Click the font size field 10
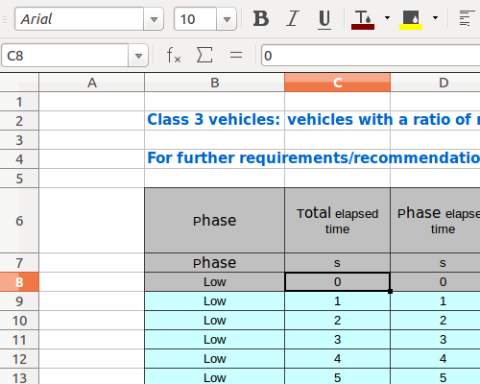The image size is (480, 384). click(x=195, y=19)
